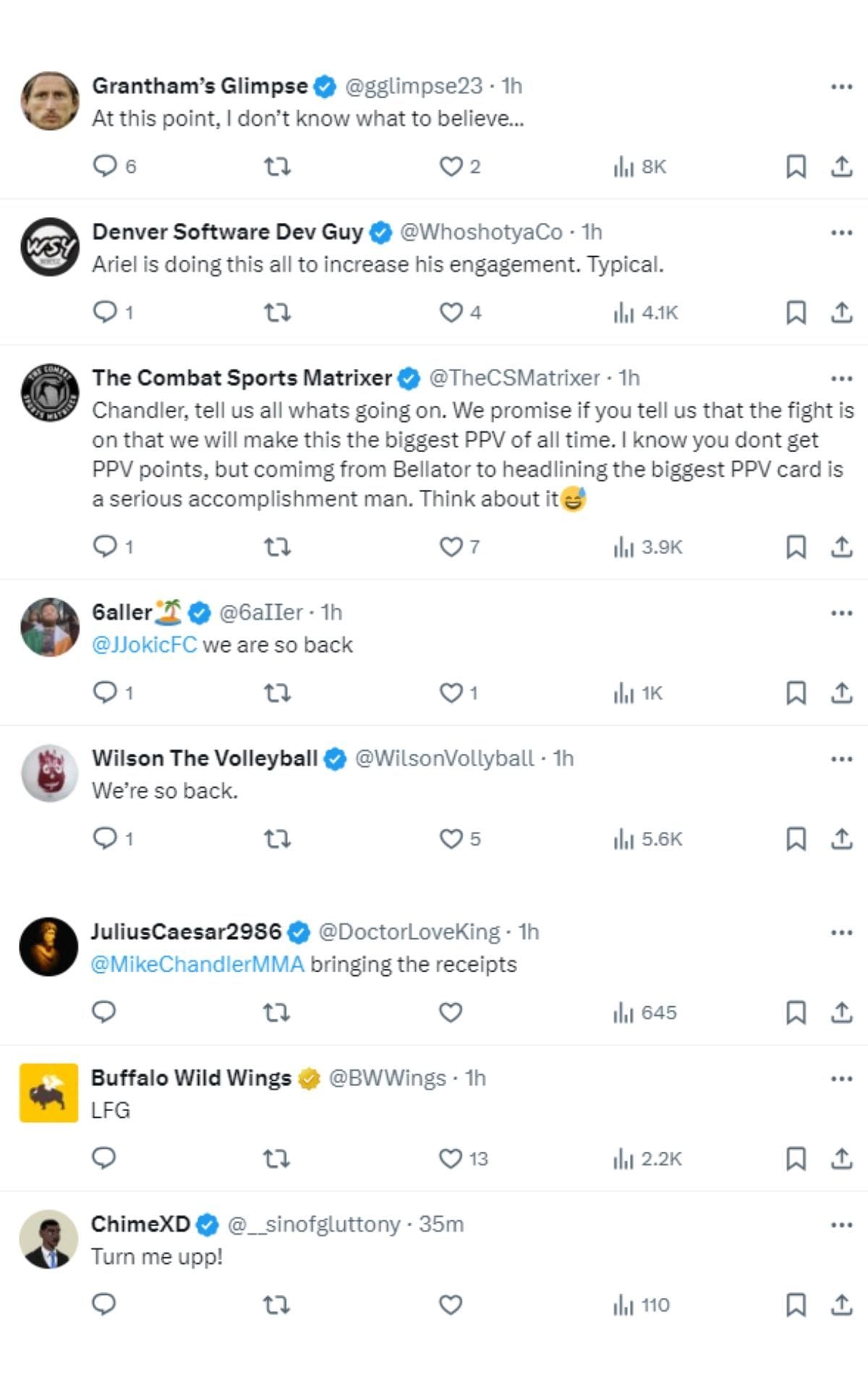Expand more menu on ChimeXD's tweet
The image size is (868, 1389).
click(x=841, y=1225)
